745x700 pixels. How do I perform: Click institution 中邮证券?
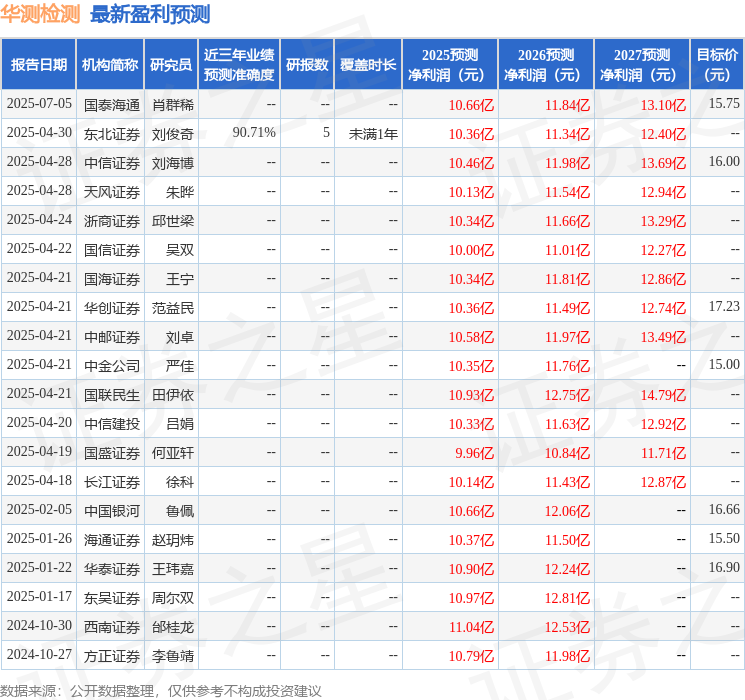point(112,337)
